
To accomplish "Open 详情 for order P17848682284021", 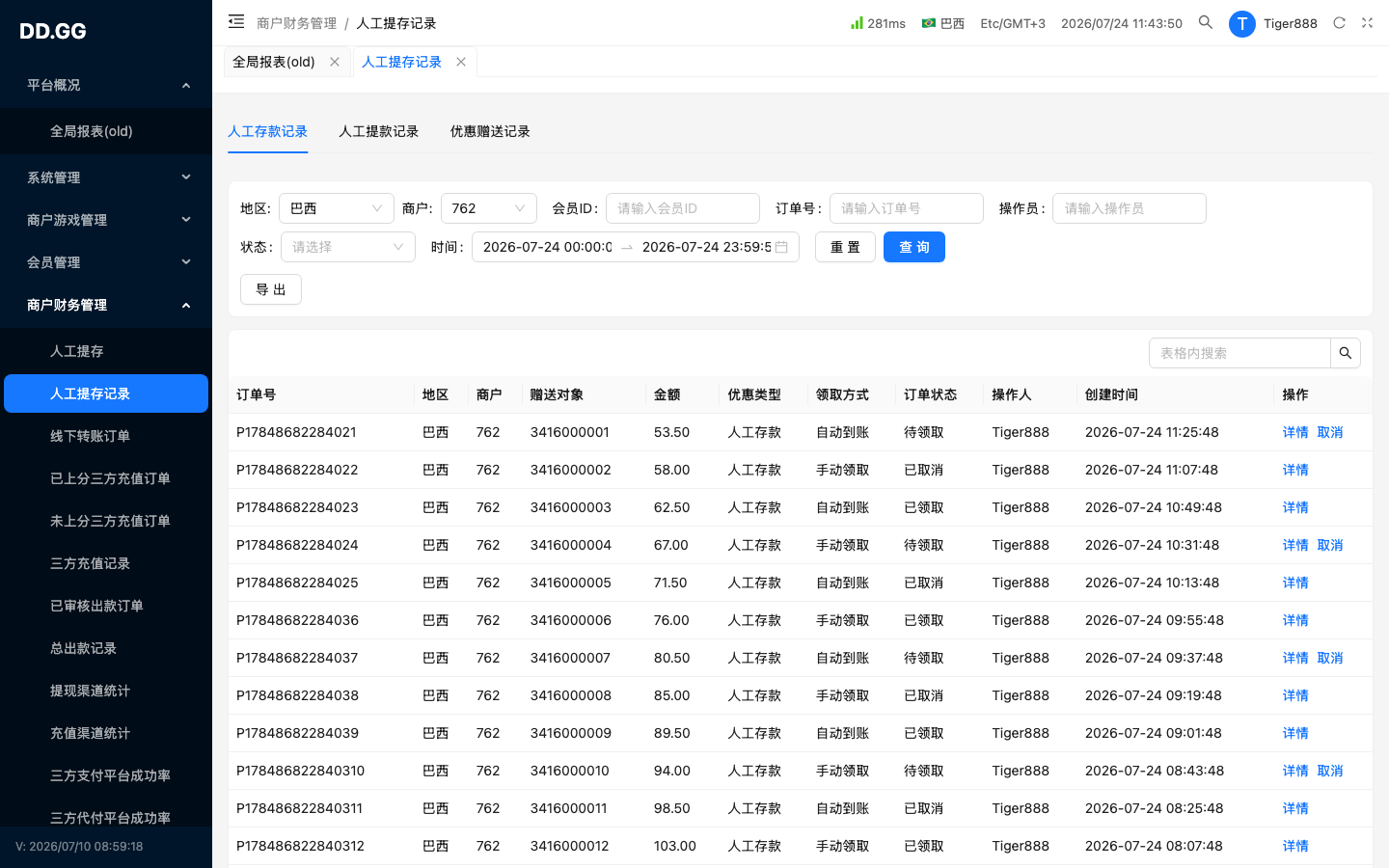I will tap(1295, 432).
